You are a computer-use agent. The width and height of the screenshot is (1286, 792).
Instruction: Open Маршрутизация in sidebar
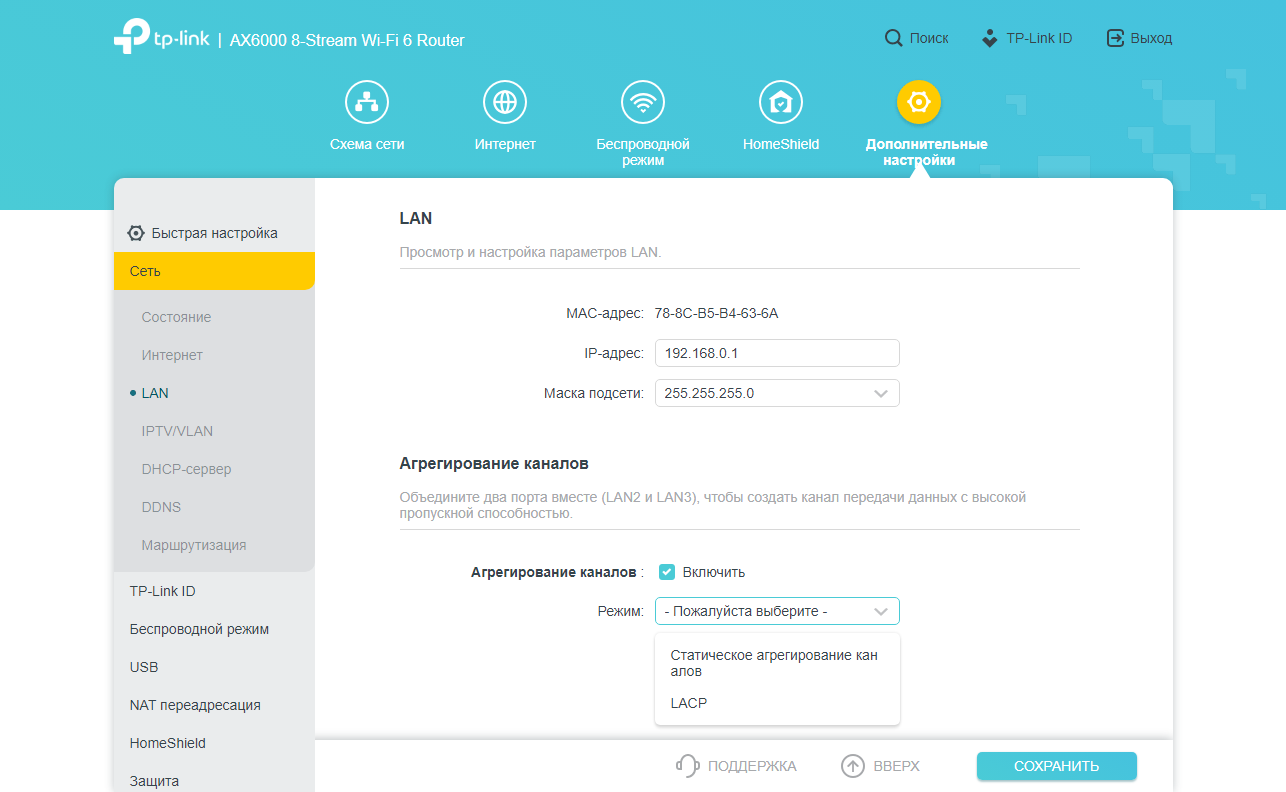click(x=194, y=545)
